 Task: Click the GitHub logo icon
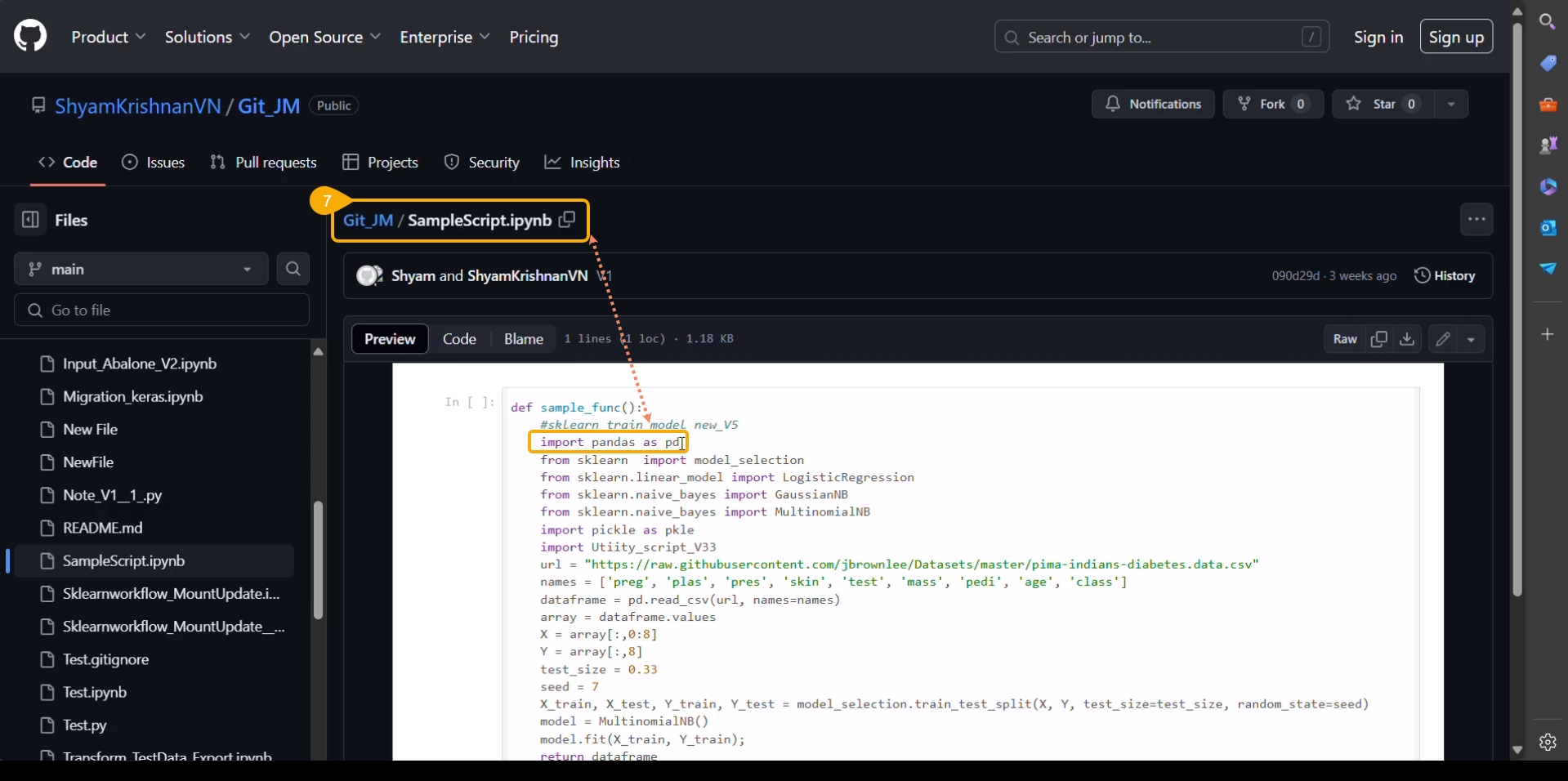[x=30, y=37]
